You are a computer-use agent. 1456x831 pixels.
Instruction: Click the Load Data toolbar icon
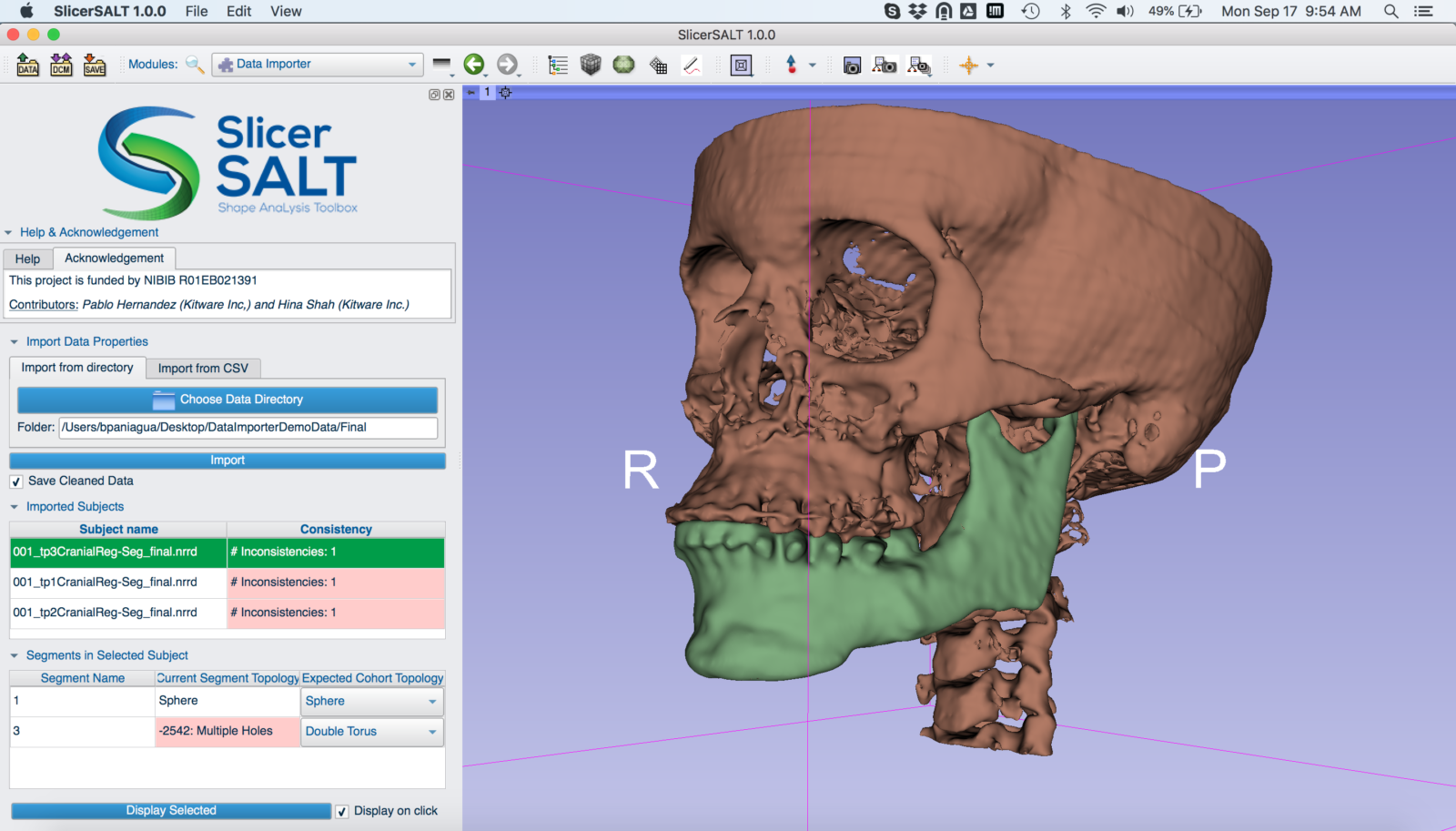click(27, 65)
